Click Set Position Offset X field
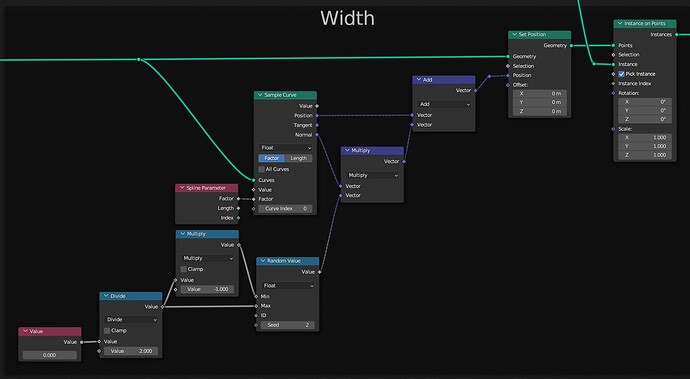This screenshot has height=379, width=690. (540, 94)
